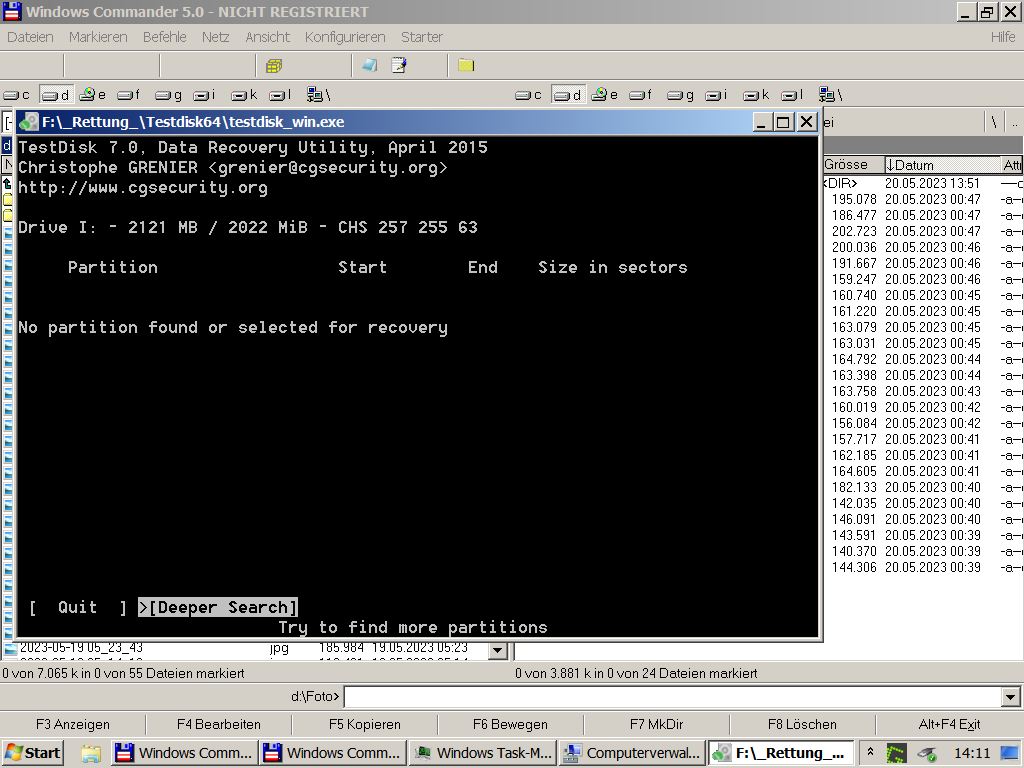This screenshot has width=1024, height=768.
Task: Open the Windows Start menu
Action: point(33,753)
